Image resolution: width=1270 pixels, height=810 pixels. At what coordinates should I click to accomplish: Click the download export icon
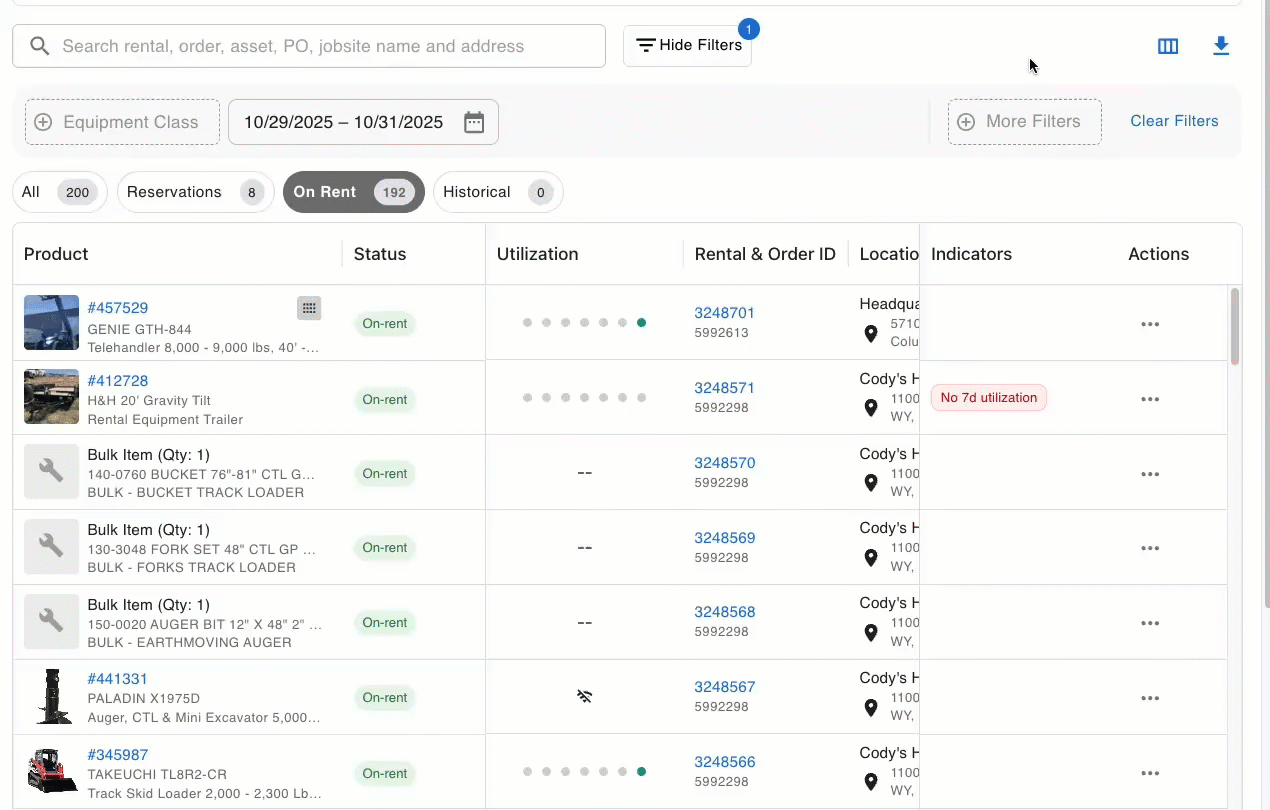coord(1220,46)
